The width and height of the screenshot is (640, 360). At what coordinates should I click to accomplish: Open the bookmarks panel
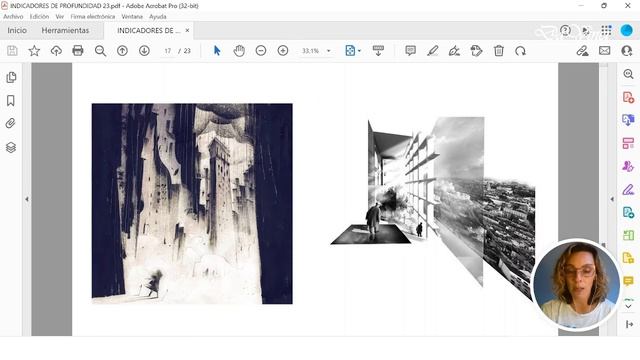tap(11, 101)
